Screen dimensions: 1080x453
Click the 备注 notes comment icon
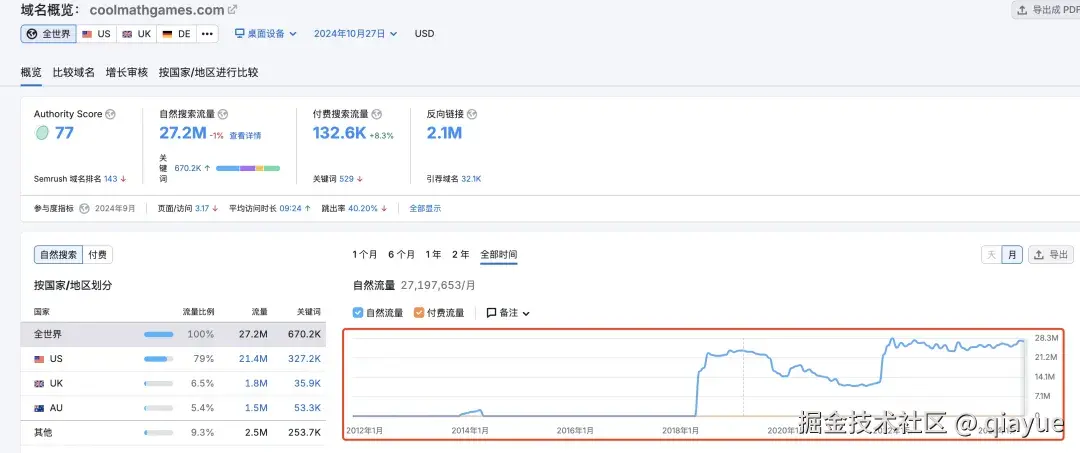tap(491, 313)
